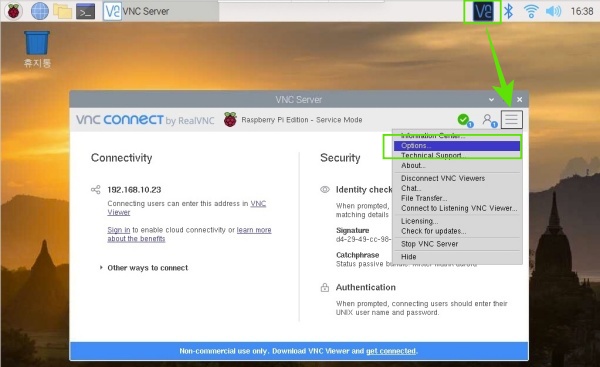The height and width of the screenshot is (367, 600).
Task: Open About... from the menu
Action: (457, 165)
